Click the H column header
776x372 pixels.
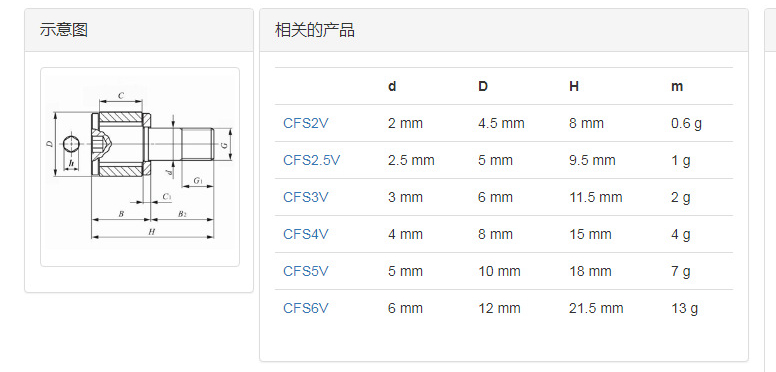coord(574,87)
